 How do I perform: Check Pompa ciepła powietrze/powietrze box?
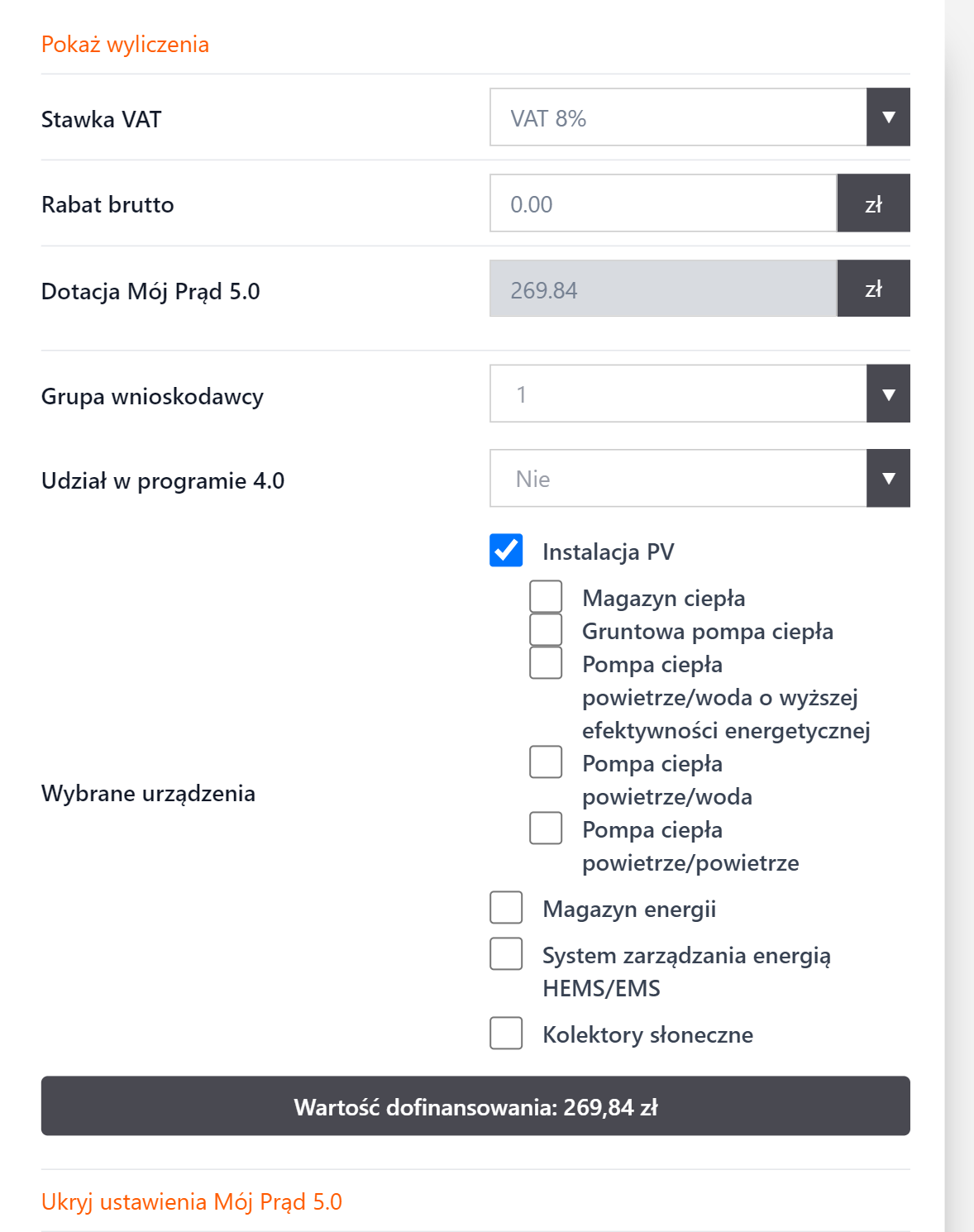(546, 828)
